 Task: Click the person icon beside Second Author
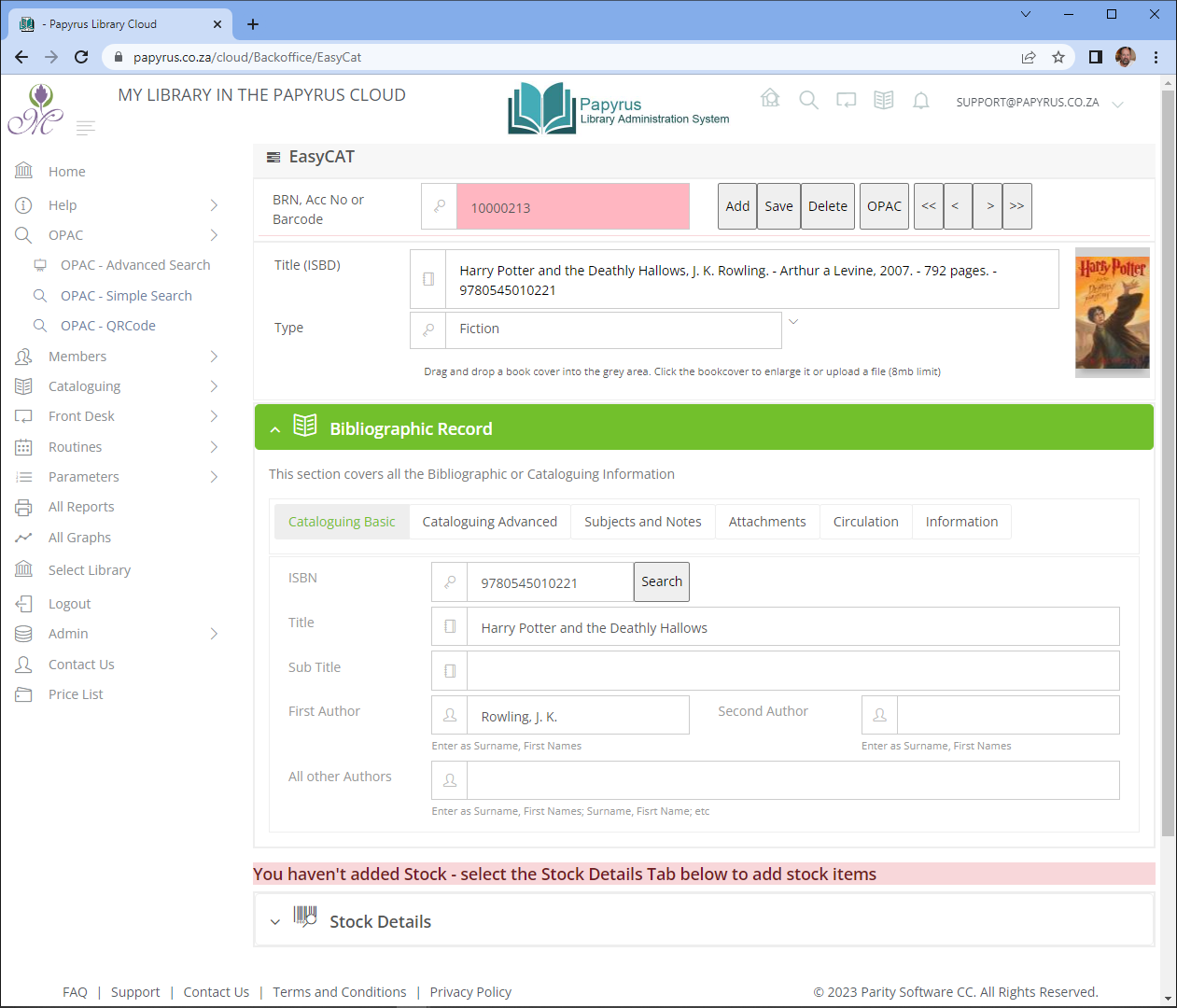pyautogui.click(x=879, y=715)
